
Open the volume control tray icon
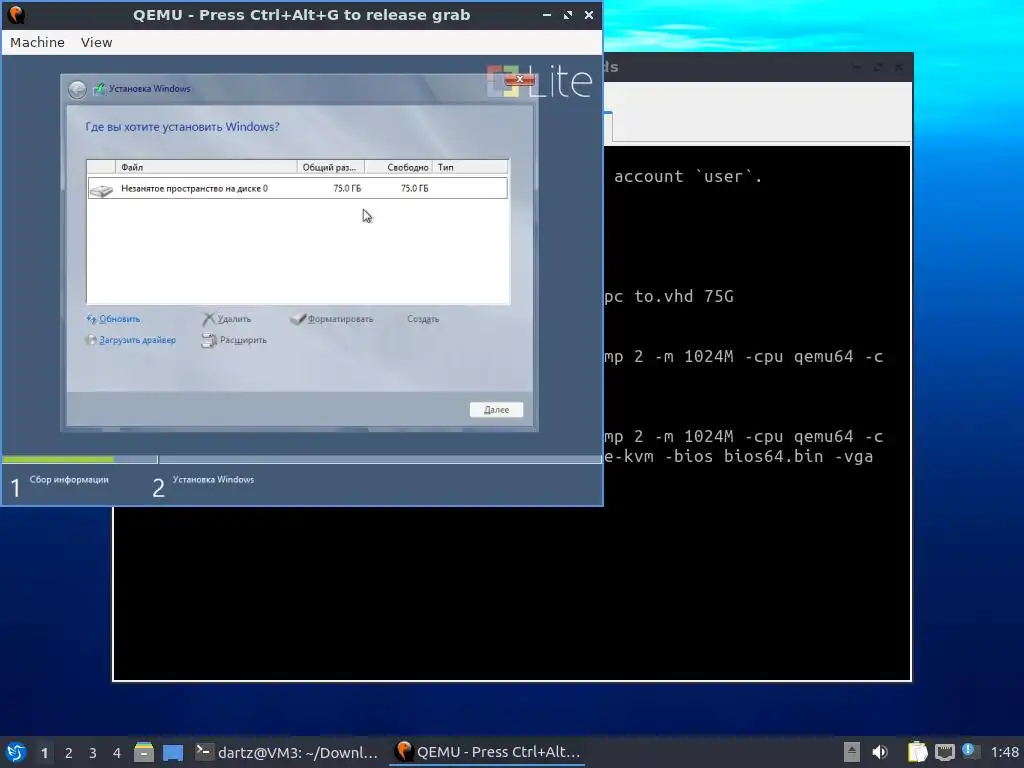point(880,752)
